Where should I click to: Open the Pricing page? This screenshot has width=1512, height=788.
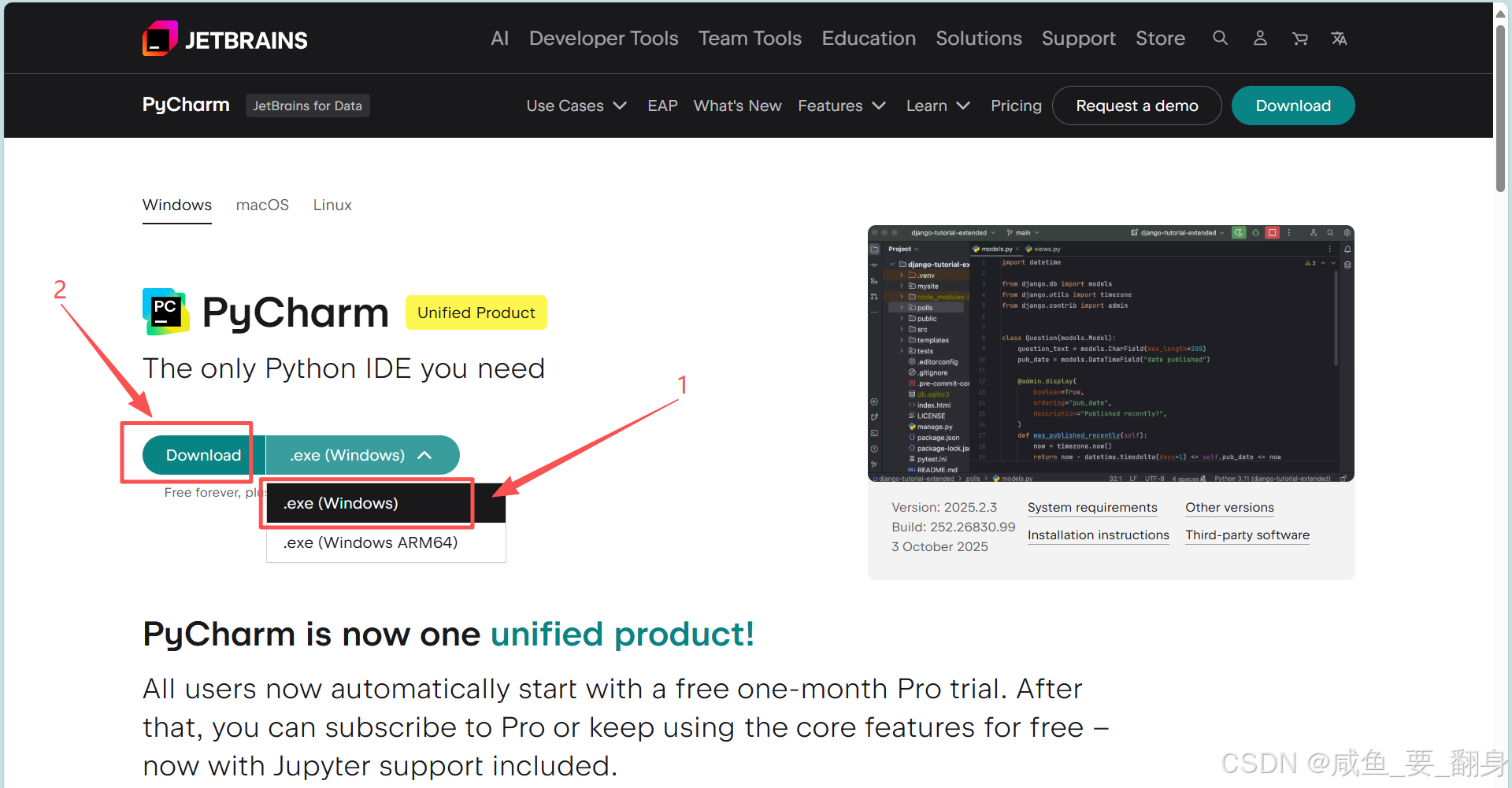1016,105
